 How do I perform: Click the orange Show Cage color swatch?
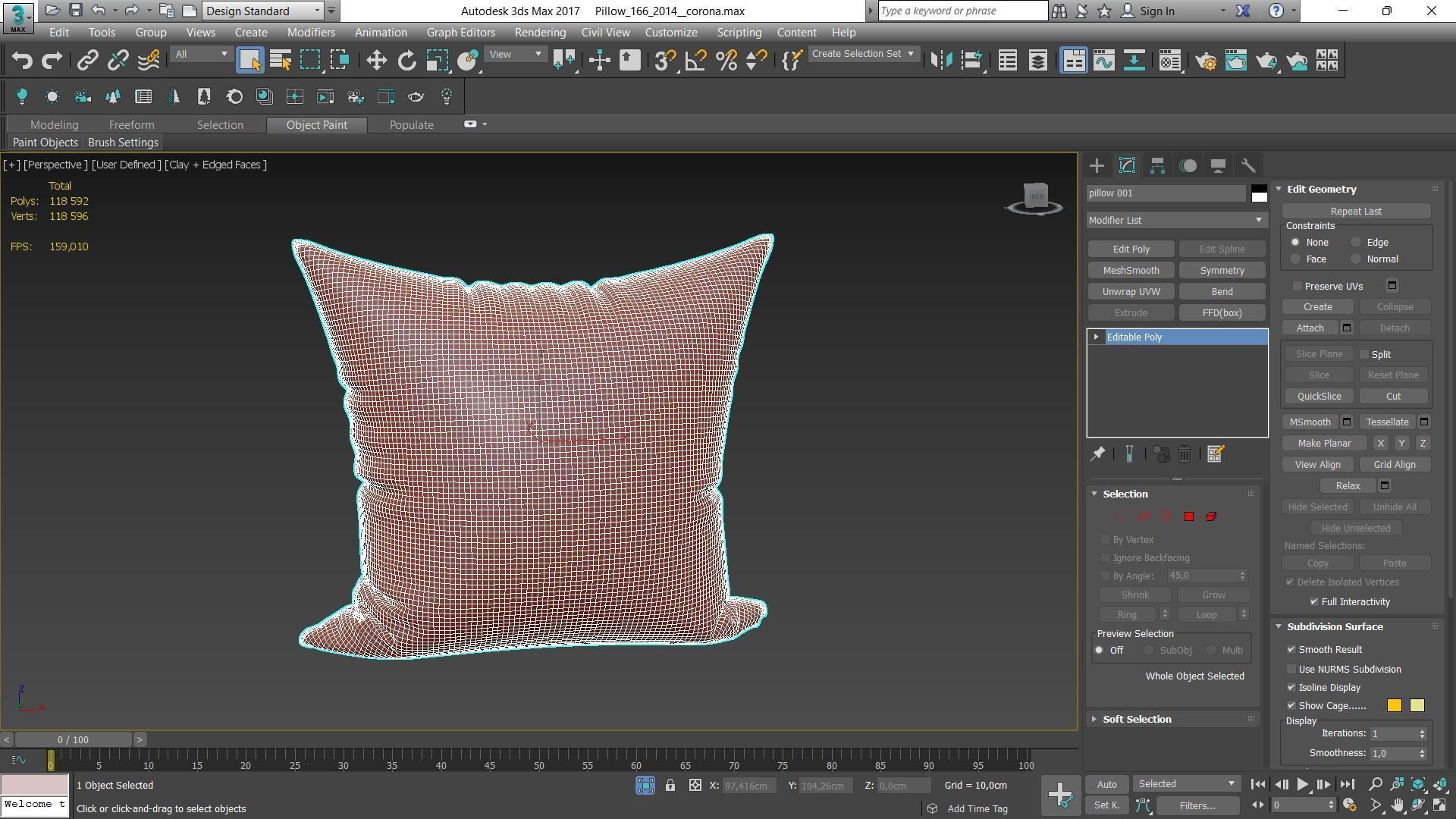point(1394,706)
